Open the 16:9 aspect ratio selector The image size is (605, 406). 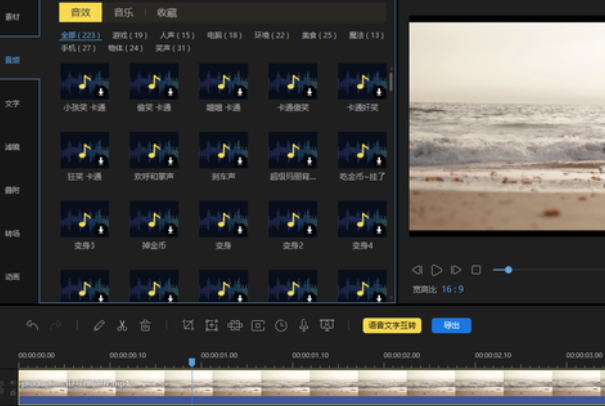[x=453, y=289]
